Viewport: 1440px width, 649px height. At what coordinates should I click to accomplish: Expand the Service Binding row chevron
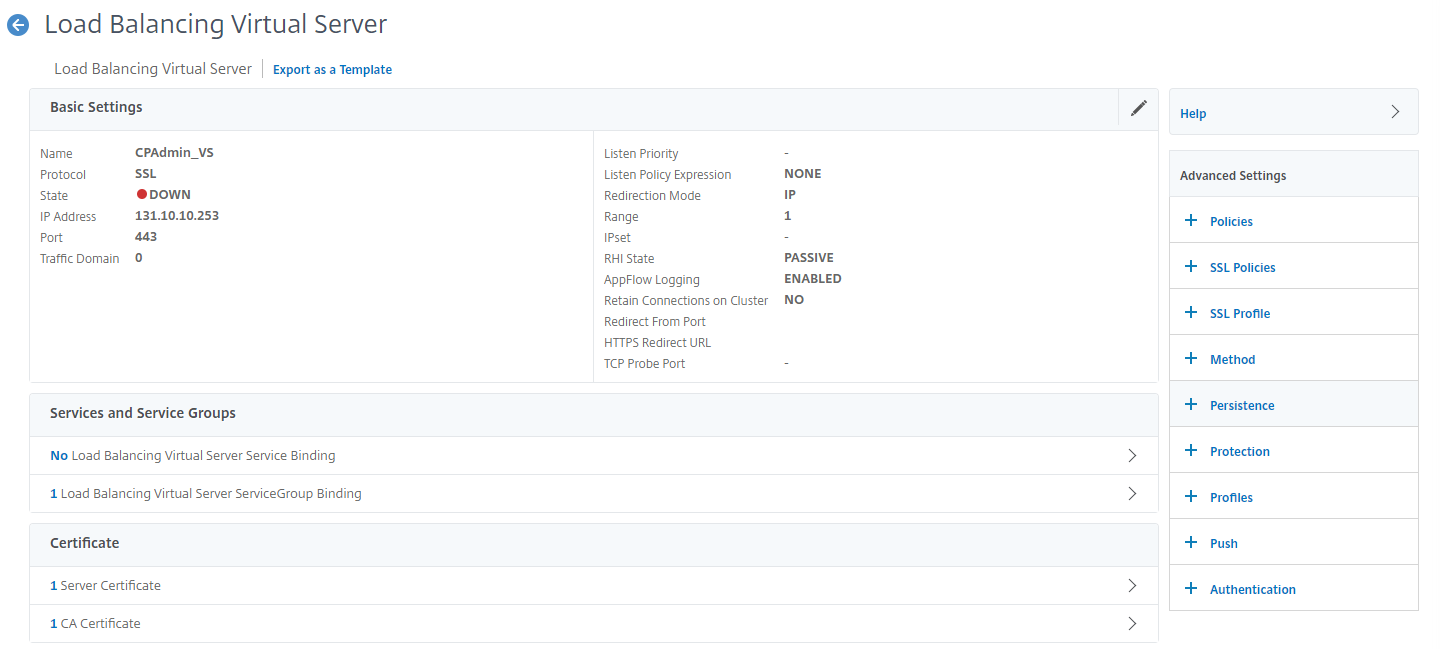(1132, 456)
